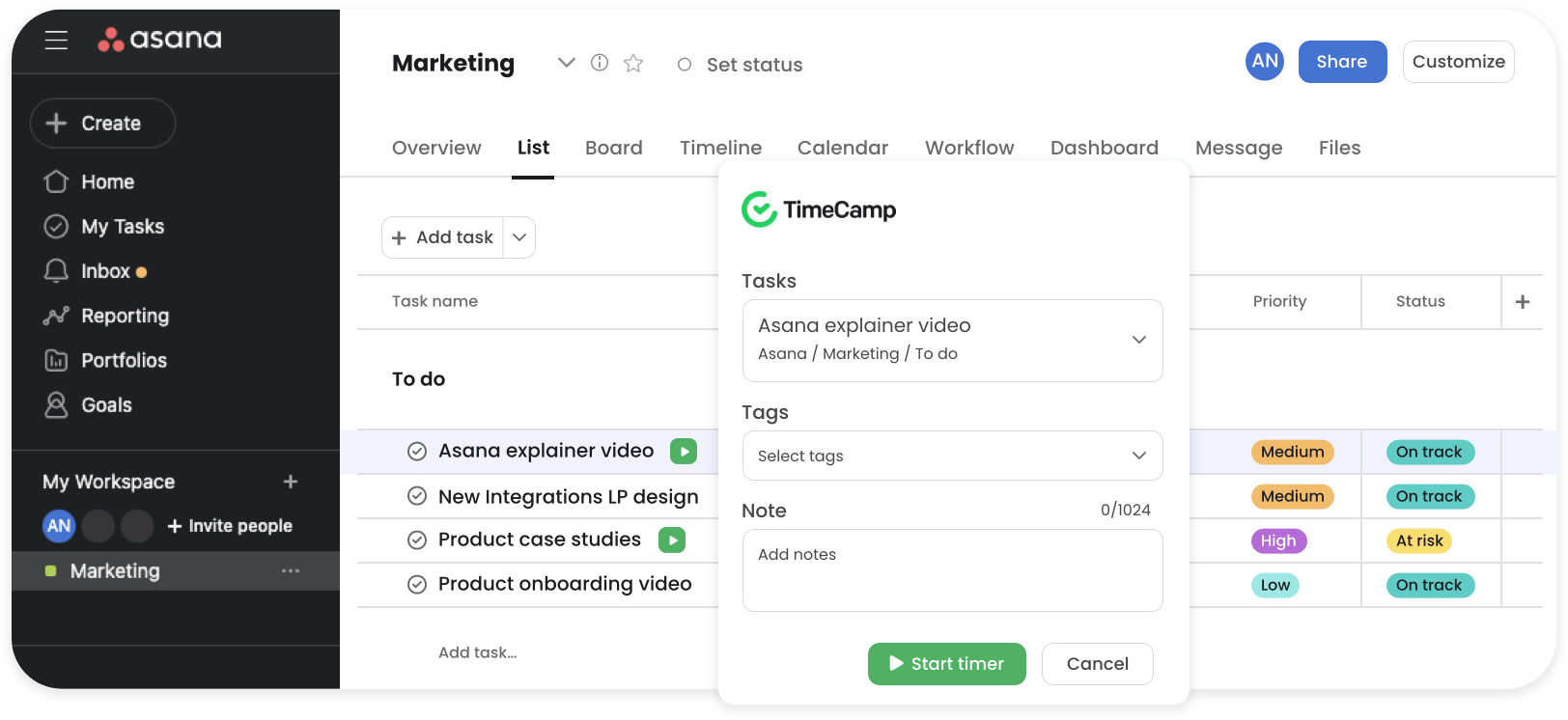Click Medium priority on New Integrations LP design
The width and height of the screenshot is (1568, 720).
1293,496
